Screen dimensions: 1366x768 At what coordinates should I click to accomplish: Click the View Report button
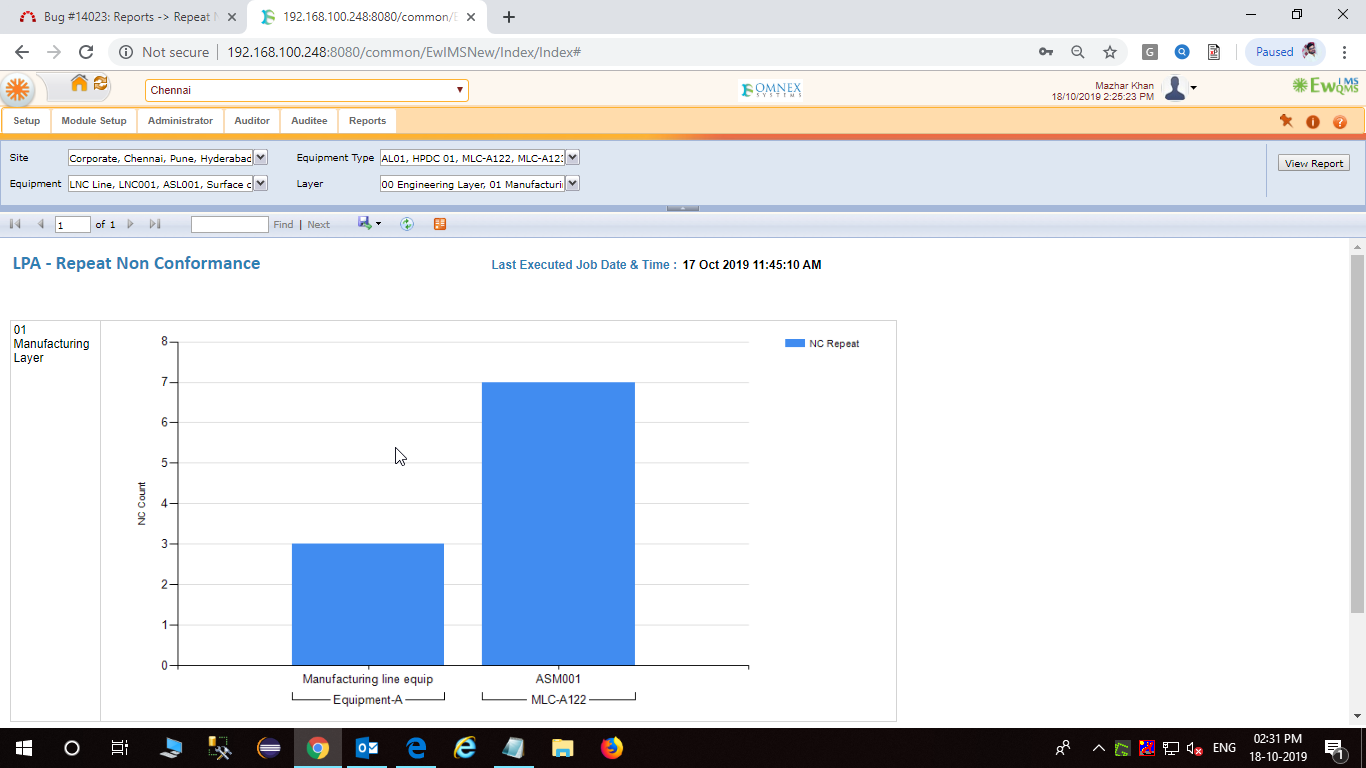click(x=1314, y=163)
